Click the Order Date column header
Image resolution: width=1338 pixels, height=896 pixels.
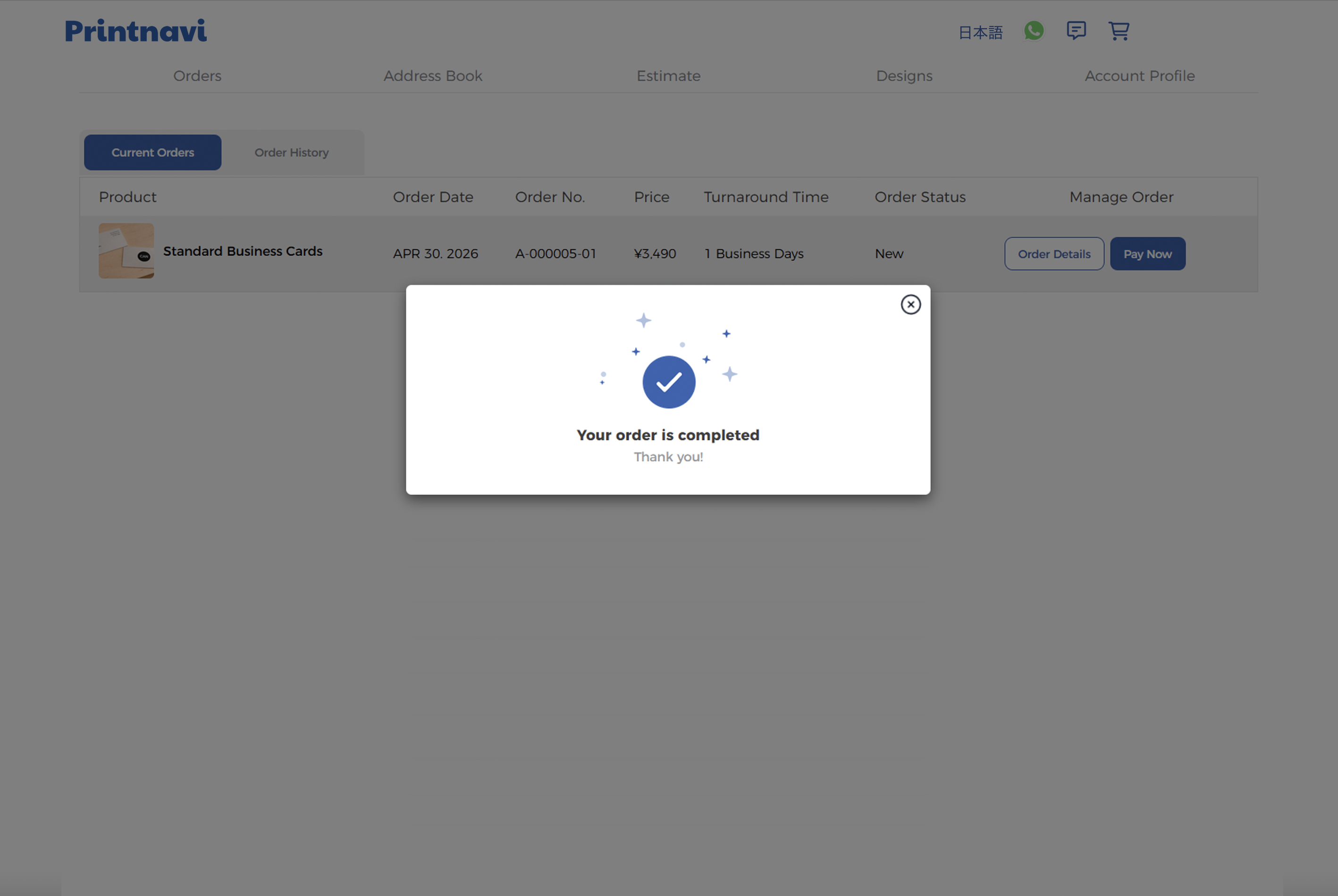coord(433,197)
